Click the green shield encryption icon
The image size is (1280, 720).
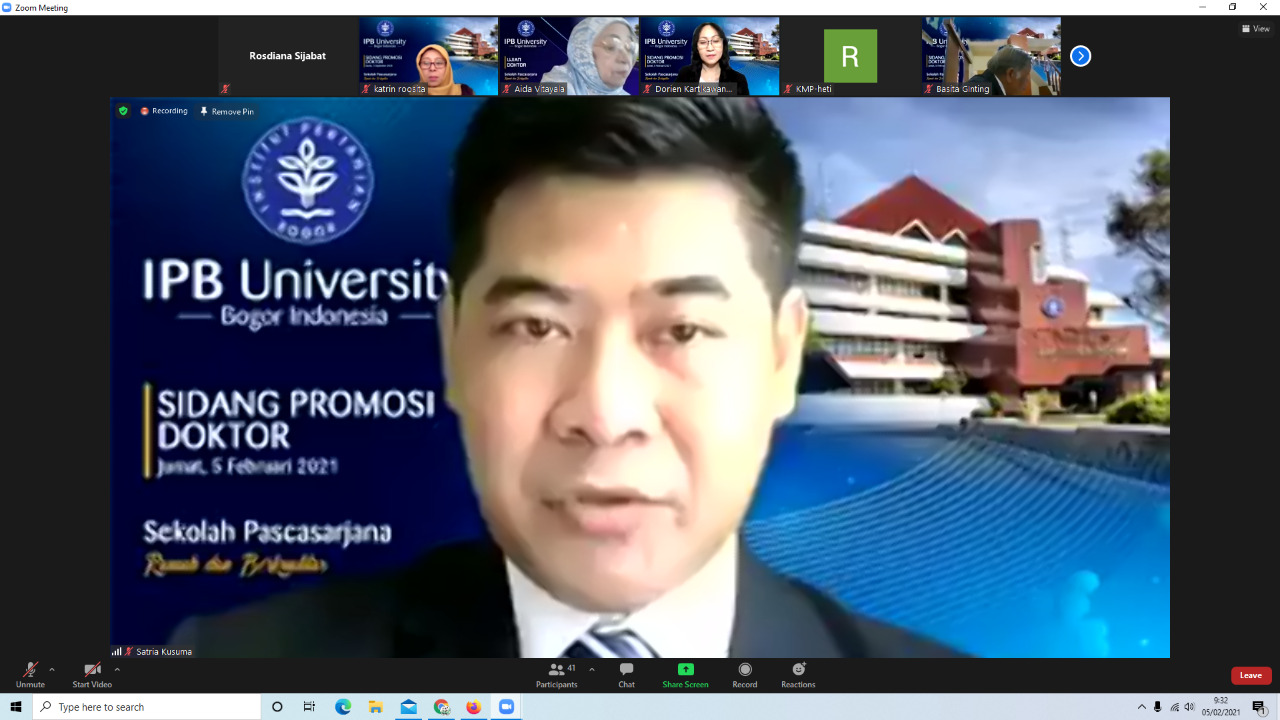pyautogui.click(x=123, y=111)
